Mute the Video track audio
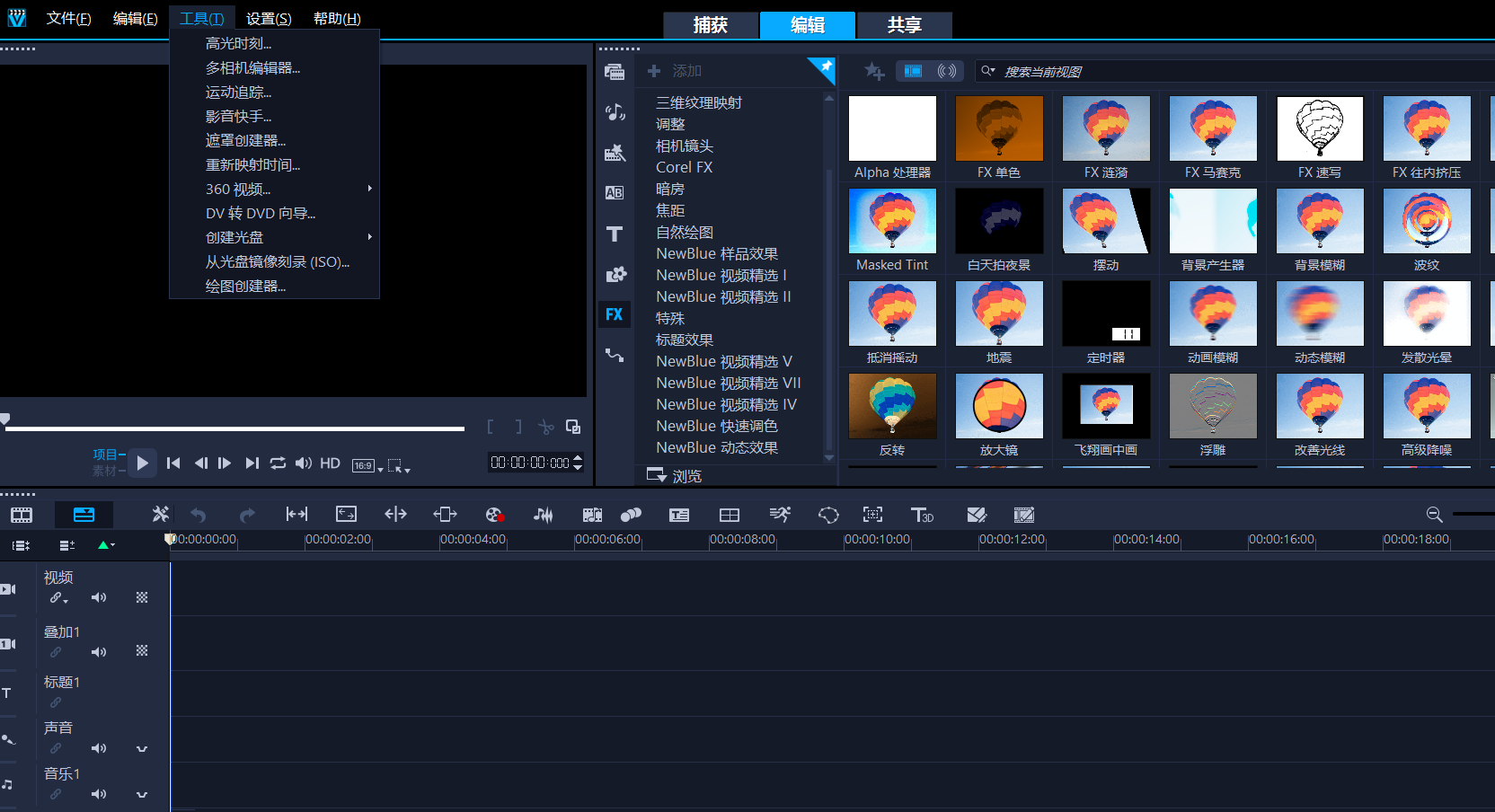 (99, 597)
